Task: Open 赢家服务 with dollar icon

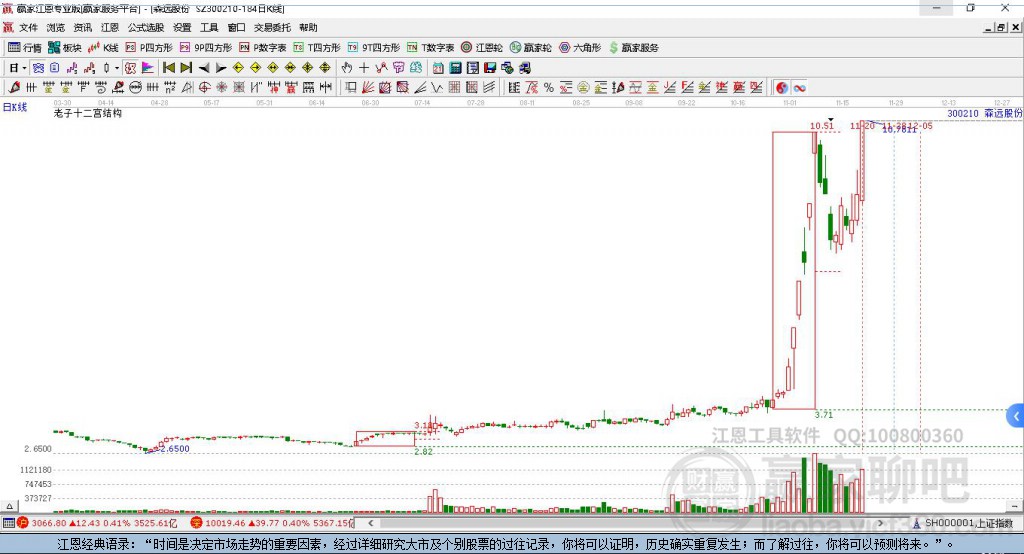Action: pyautogui.click(x=634, y=48)
